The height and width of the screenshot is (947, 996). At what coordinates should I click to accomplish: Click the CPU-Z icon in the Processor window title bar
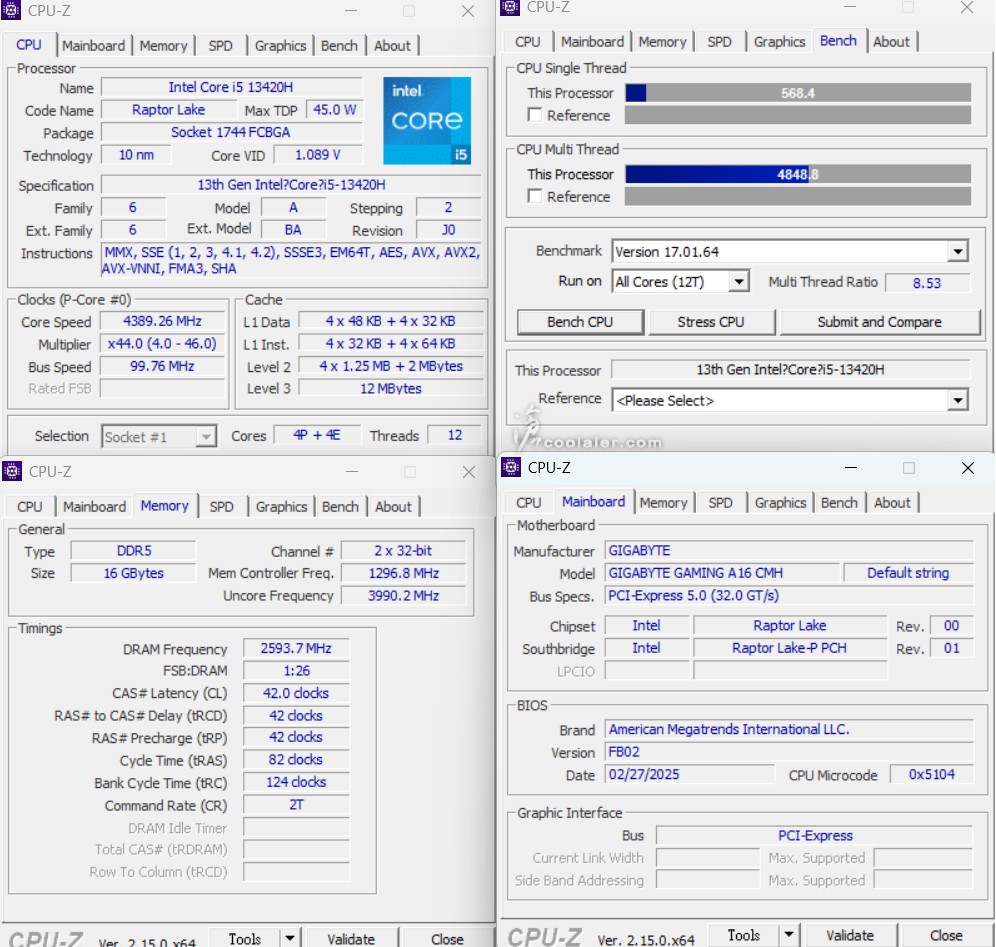(x=11, y=10)
